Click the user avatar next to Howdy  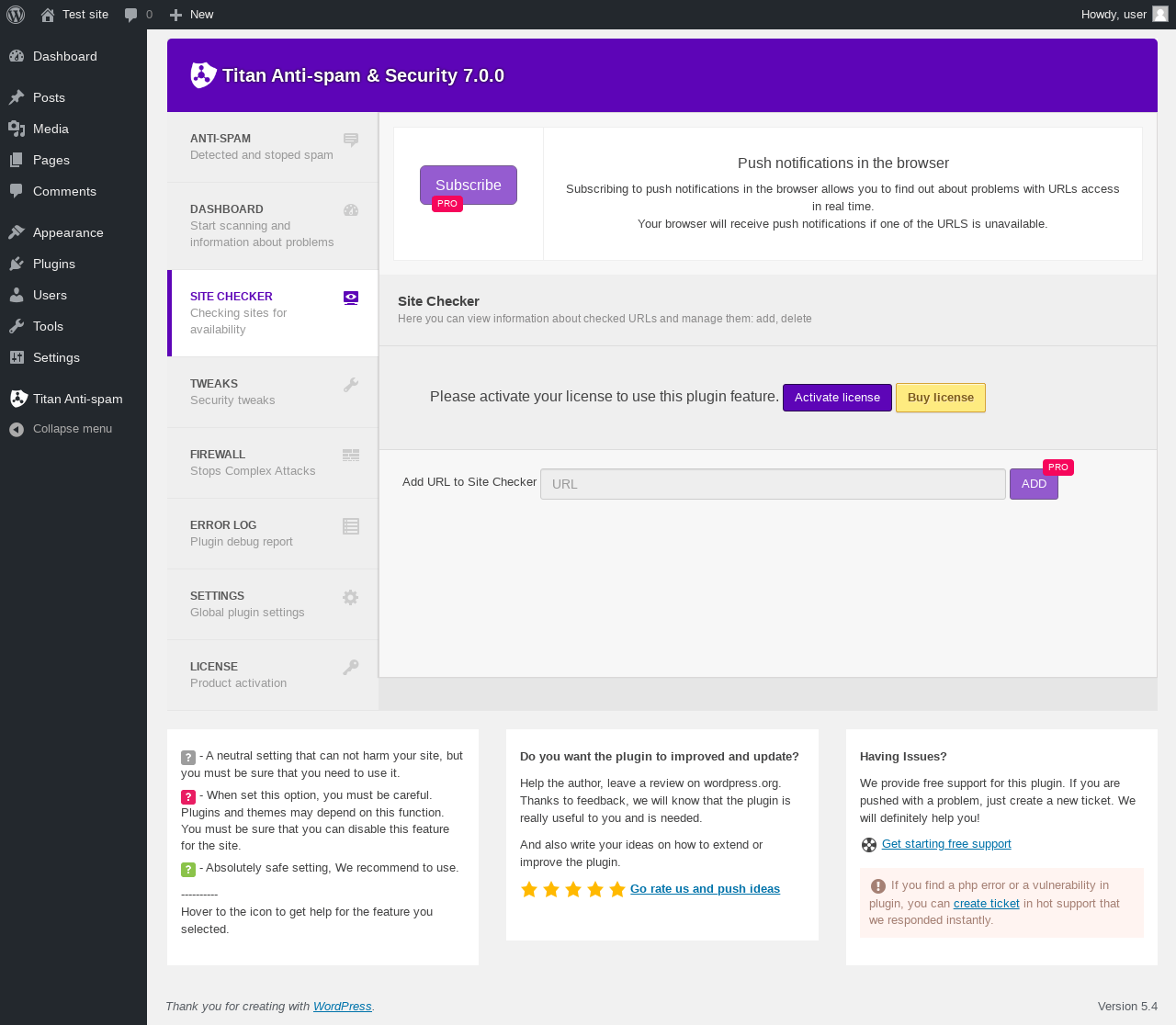click(1160, 14)
